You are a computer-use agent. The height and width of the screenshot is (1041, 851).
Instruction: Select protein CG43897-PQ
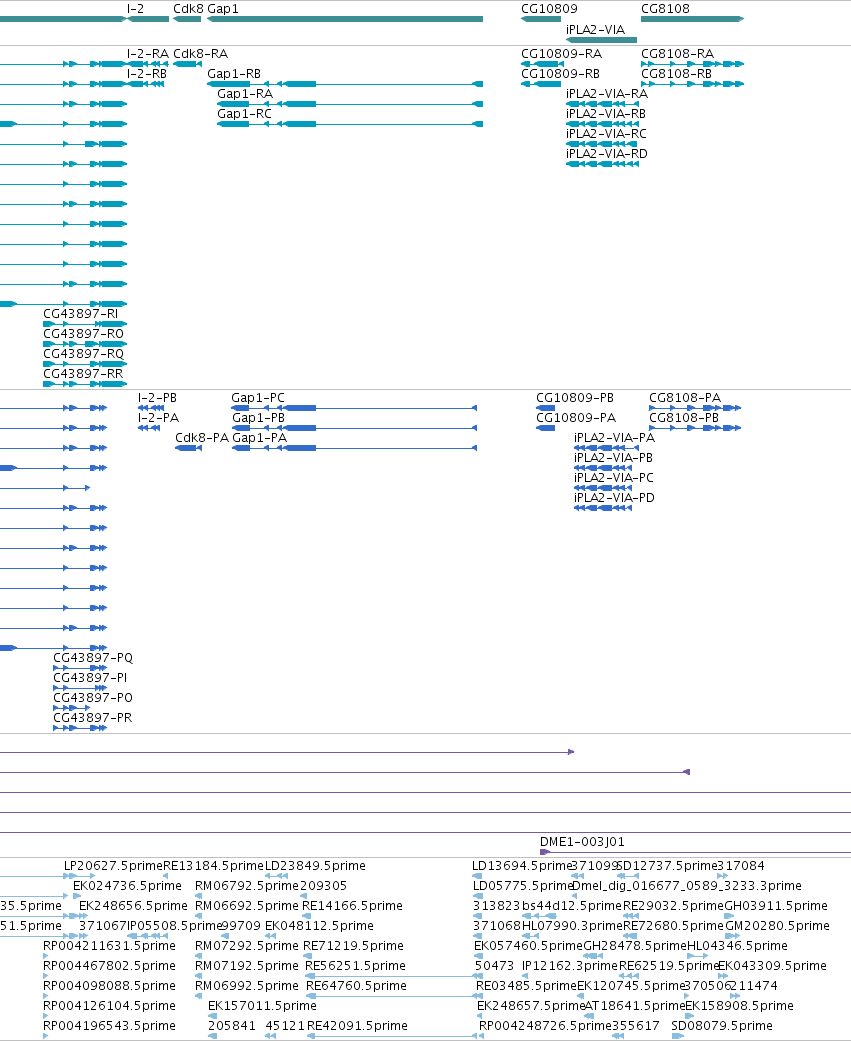pos(93,657)
